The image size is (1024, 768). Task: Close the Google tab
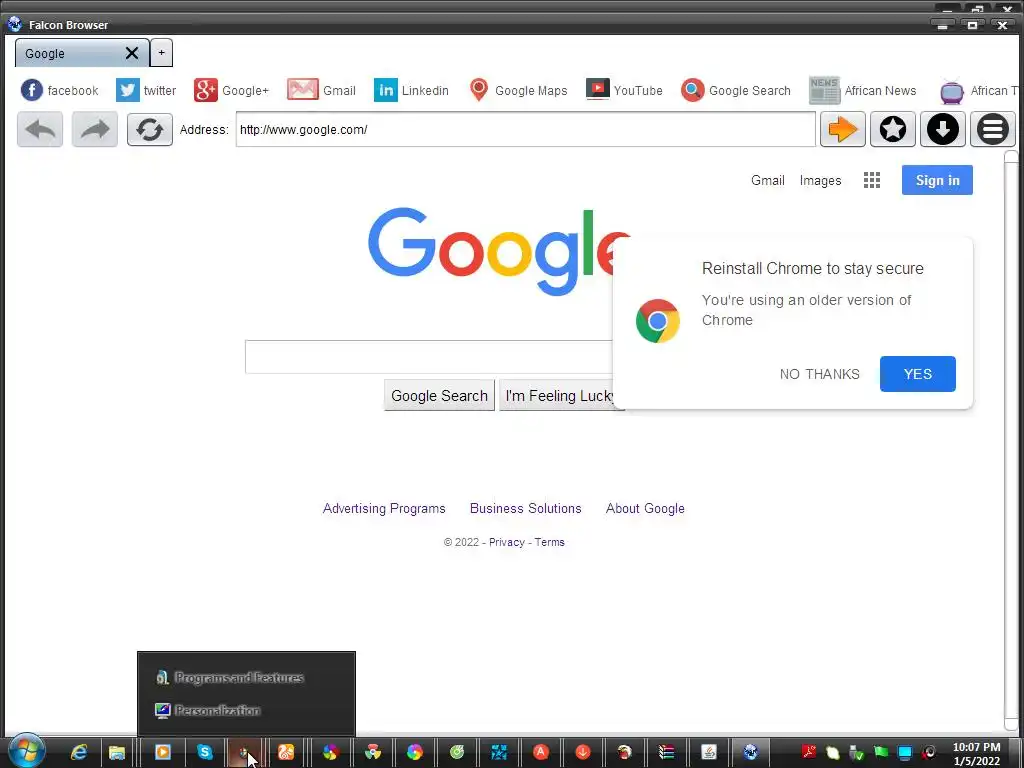click(x=132, y=53)
